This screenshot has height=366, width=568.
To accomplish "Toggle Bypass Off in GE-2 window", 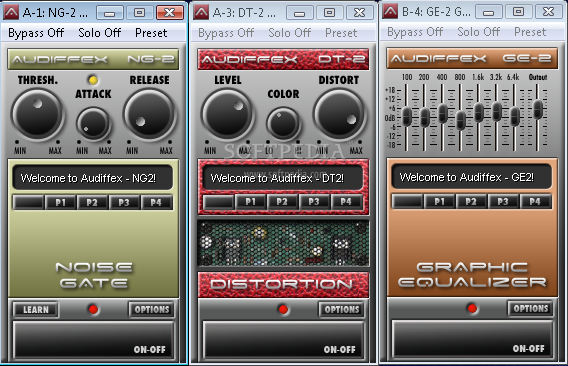I will pos(415,32).
